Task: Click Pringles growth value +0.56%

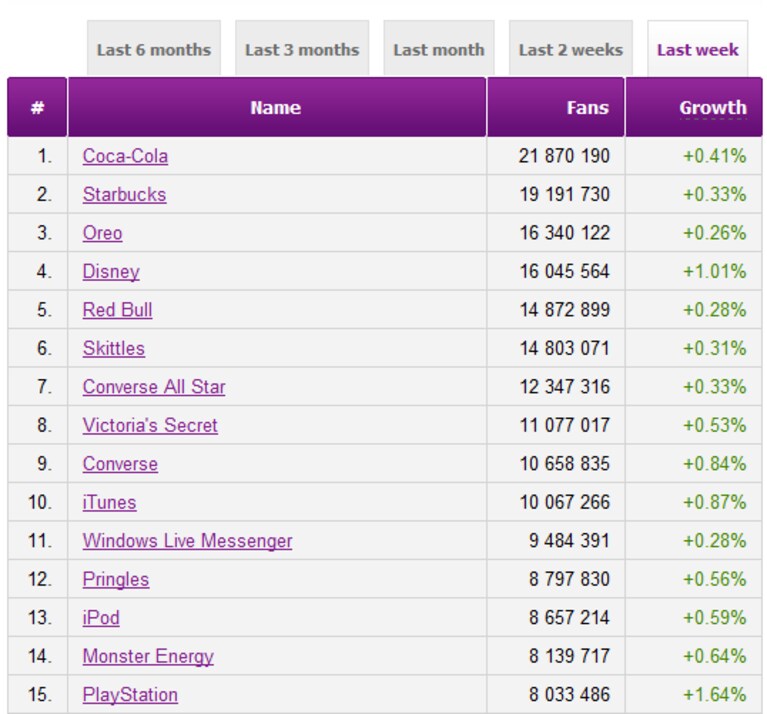Action: (x=715, y=580)
